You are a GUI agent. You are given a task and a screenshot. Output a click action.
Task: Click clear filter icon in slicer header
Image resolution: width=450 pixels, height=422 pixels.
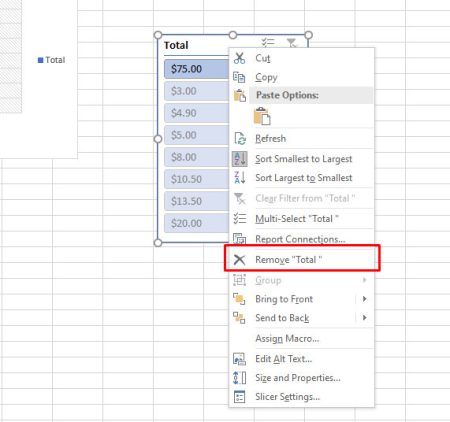(x=292, y=43)
